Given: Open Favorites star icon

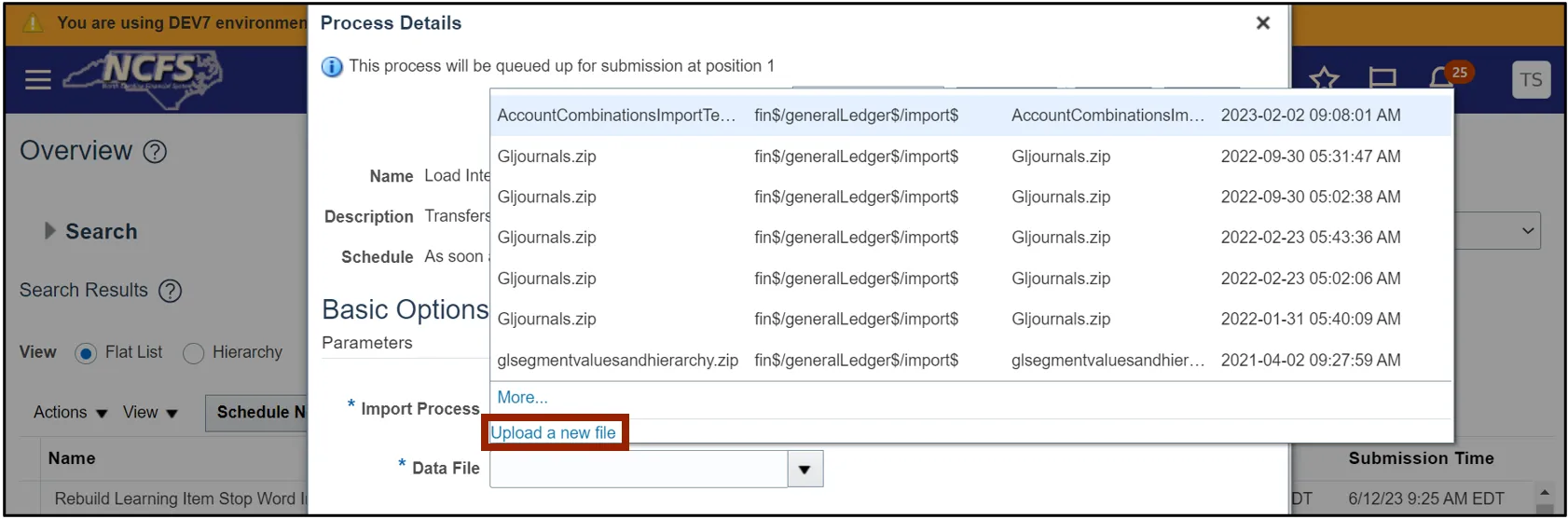Looking at the screenshot, I should tap(1324, 80).
